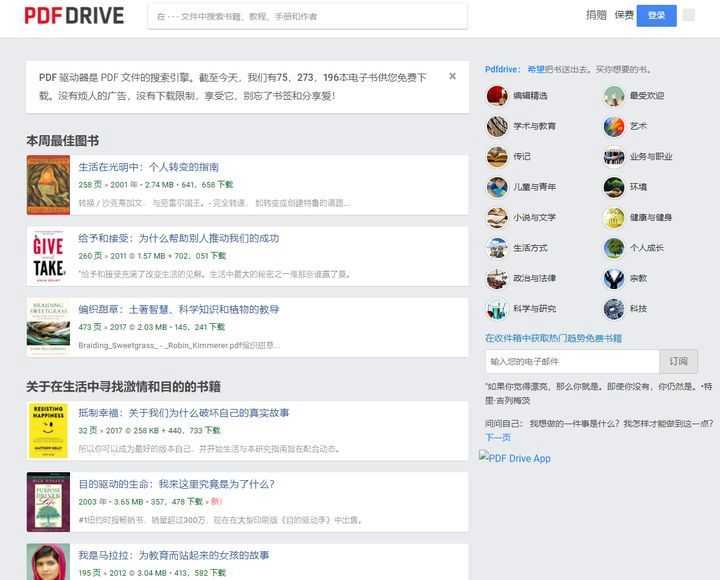
Task: Click the 传记 category icon
Action: (497, 157)
